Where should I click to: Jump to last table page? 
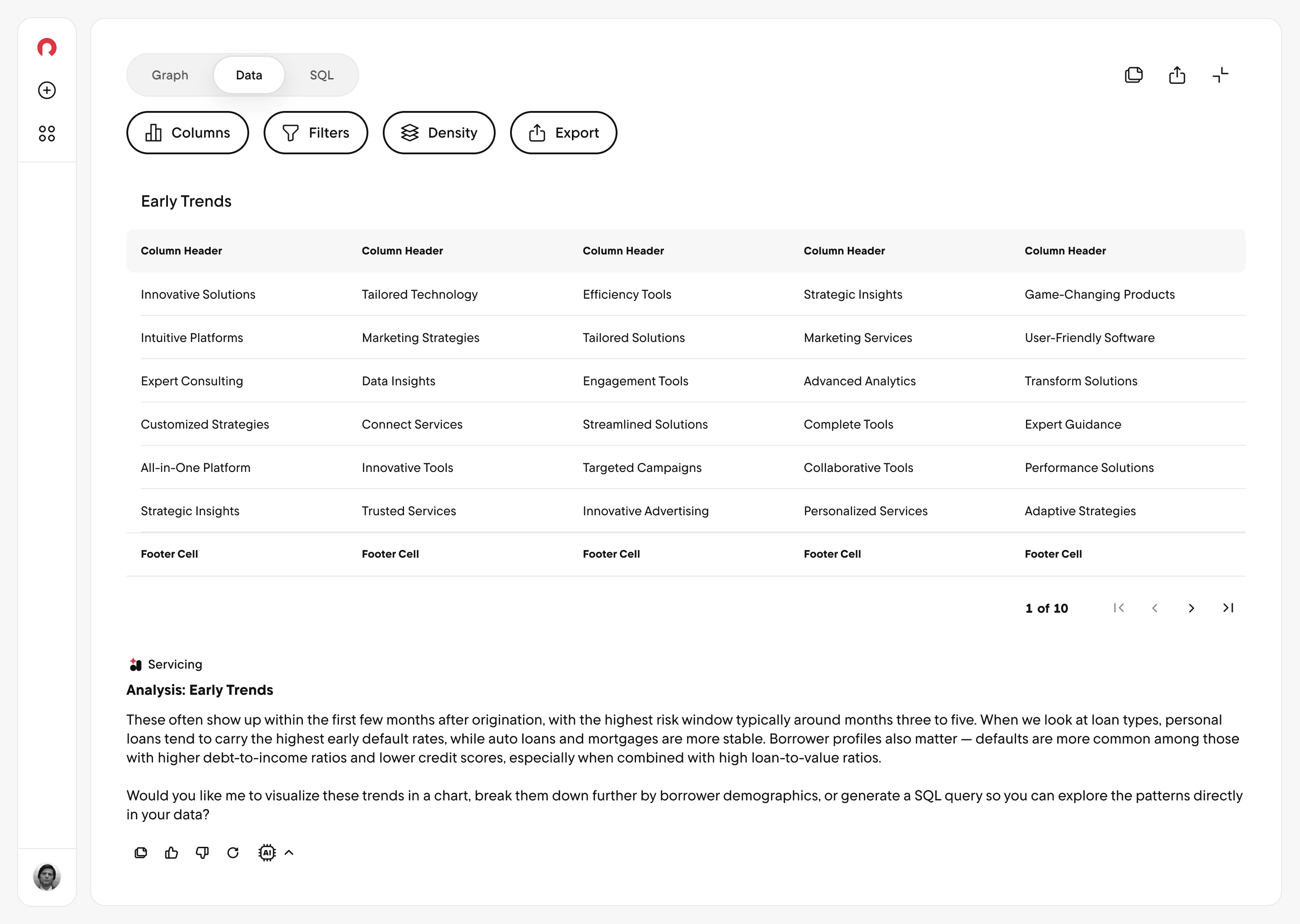[1228, 608]
